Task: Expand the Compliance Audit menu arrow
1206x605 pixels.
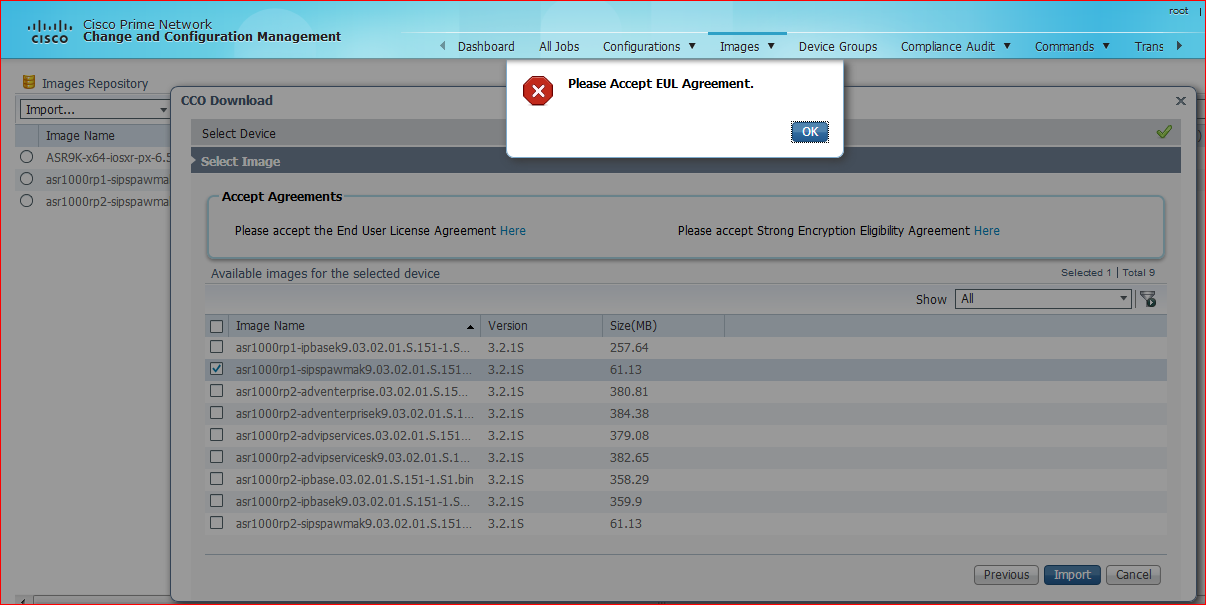Action: [1007, 46]
